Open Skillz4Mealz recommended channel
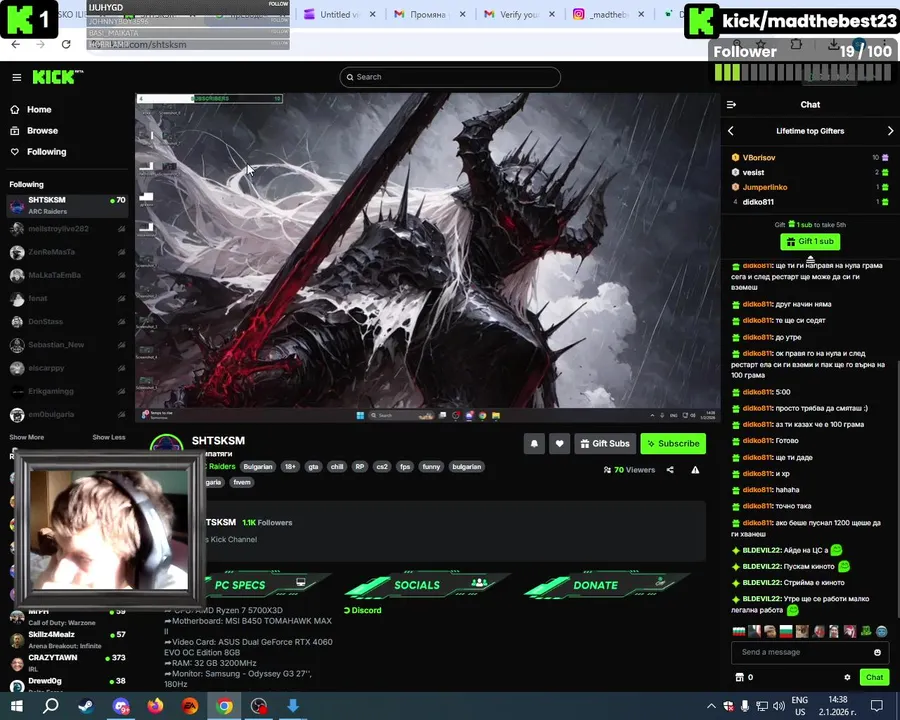The image size is (900, 720). click(67, 639)
